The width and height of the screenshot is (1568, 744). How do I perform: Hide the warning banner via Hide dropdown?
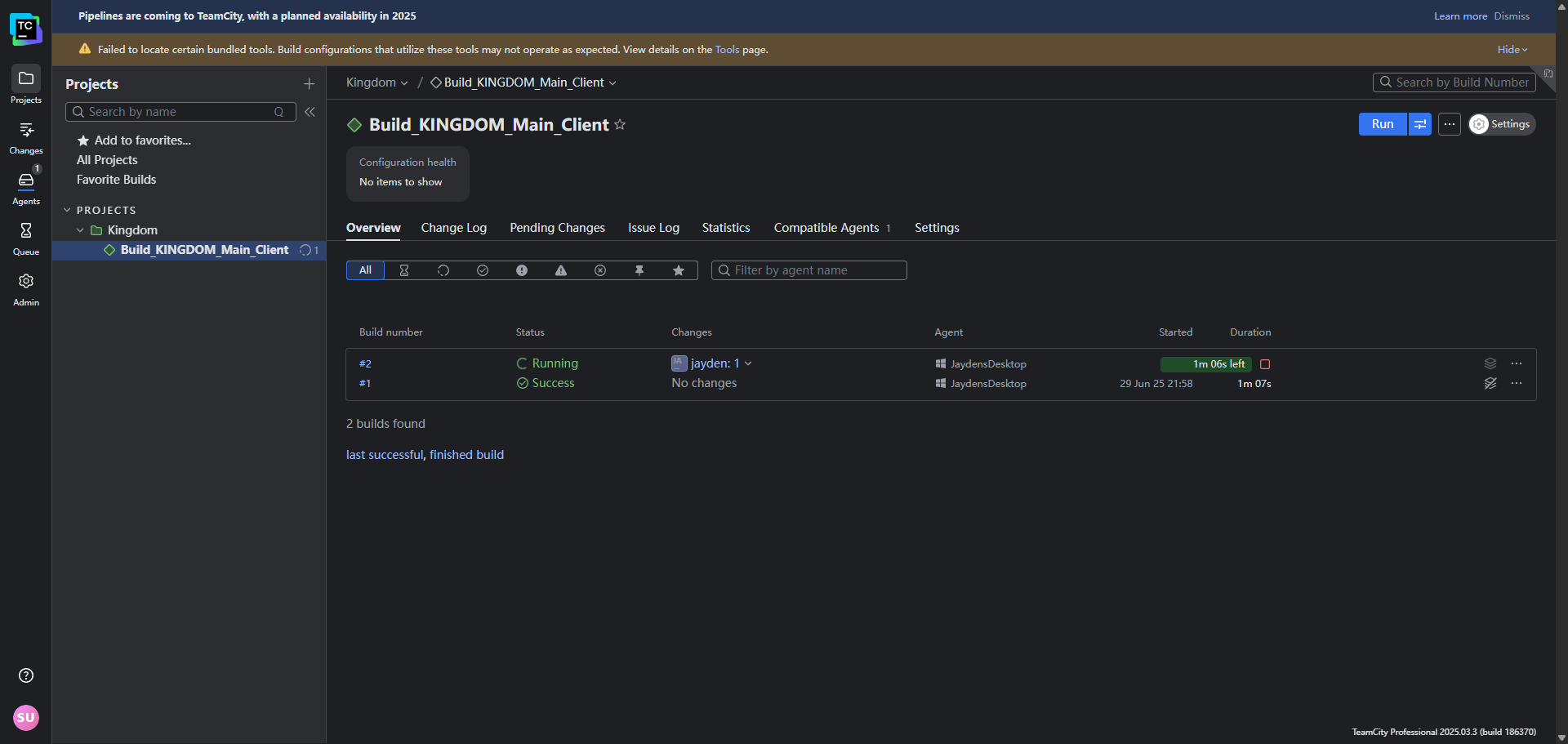[1512, 50]
